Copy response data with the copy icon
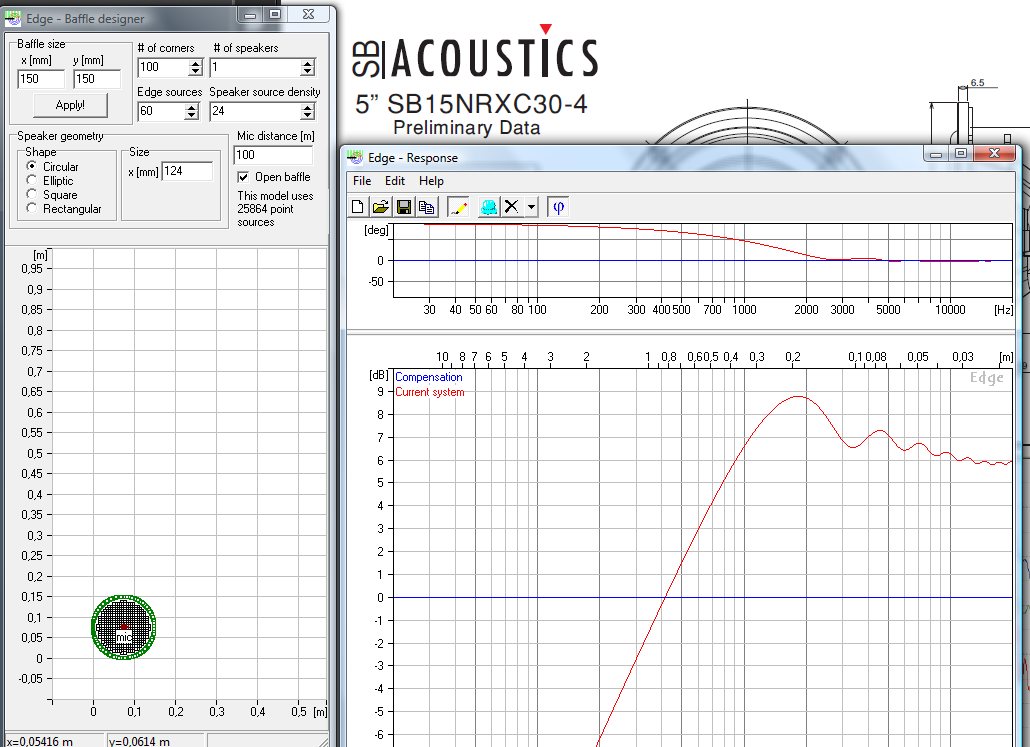This screenshot has width=1030, height=747. point(427,208)
